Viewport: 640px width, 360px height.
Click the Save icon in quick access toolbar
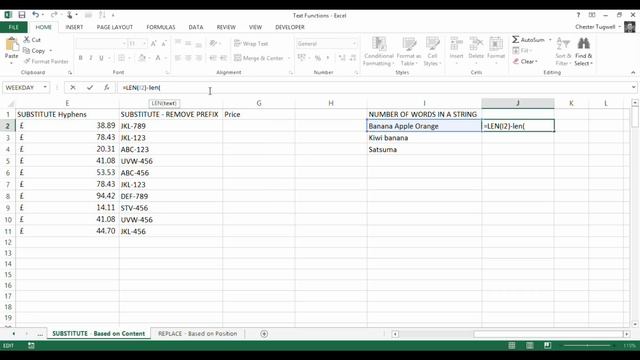[22, 15]
